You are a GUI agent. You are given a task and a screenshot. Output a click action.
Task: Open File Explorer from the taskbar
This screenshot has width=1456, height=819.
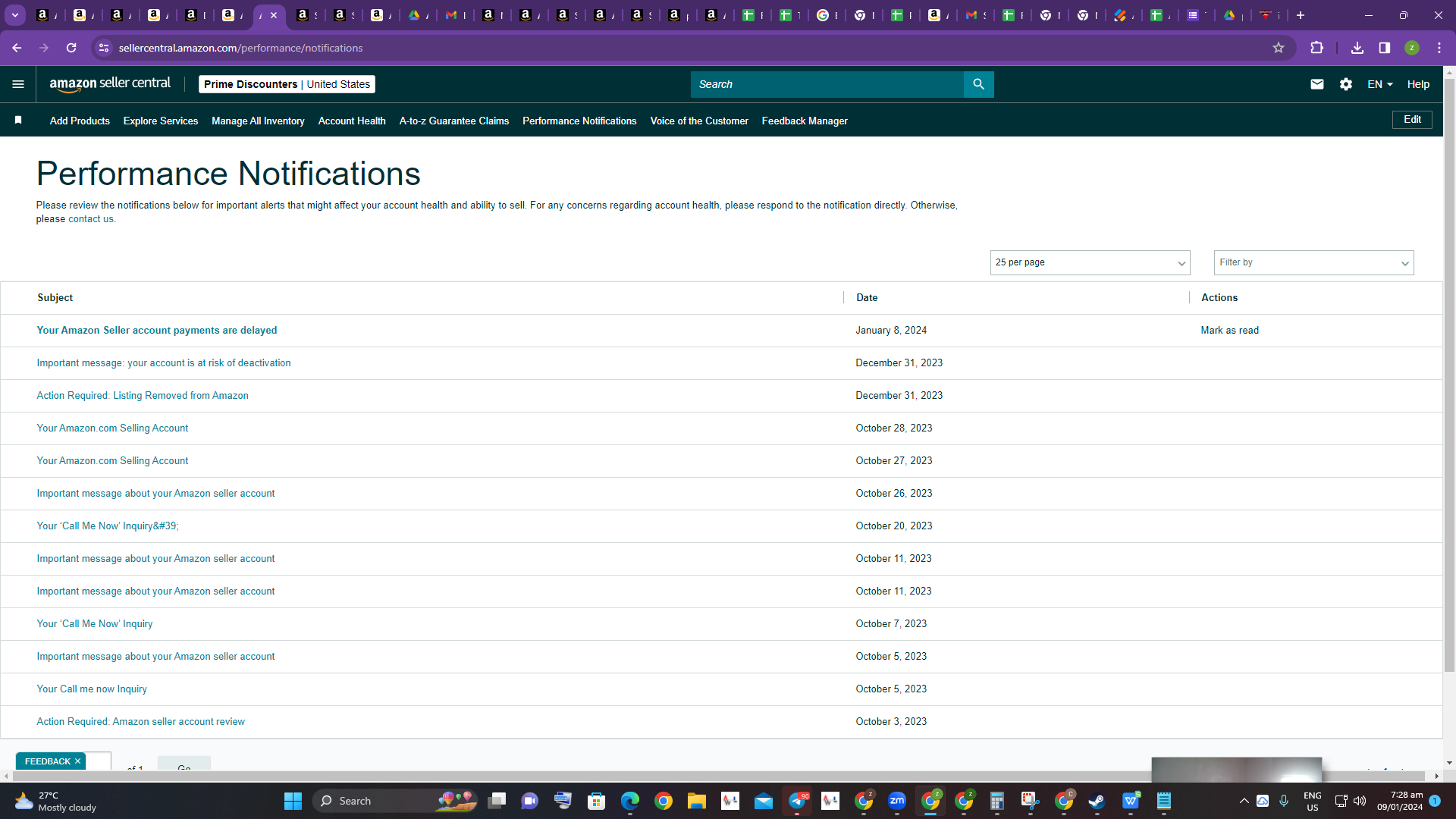tap(697, 801)
